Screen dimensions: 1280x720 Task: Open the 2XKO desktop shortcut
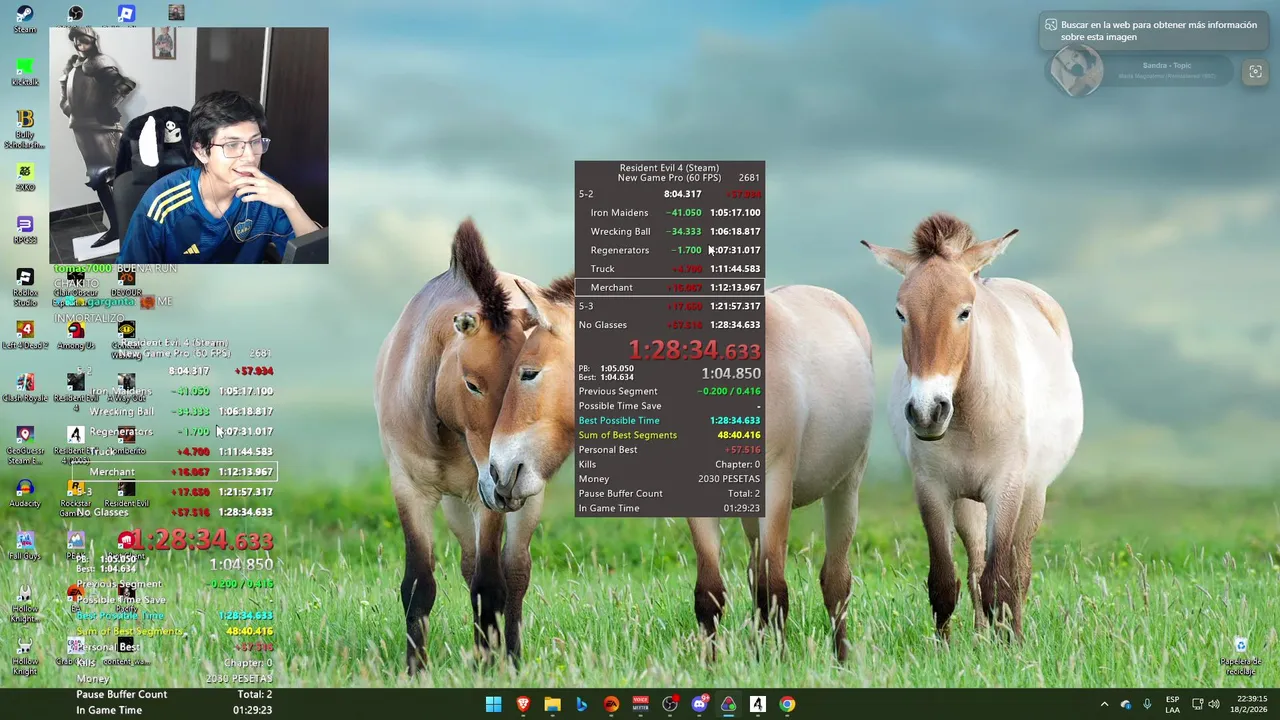[x=25, y=177]
